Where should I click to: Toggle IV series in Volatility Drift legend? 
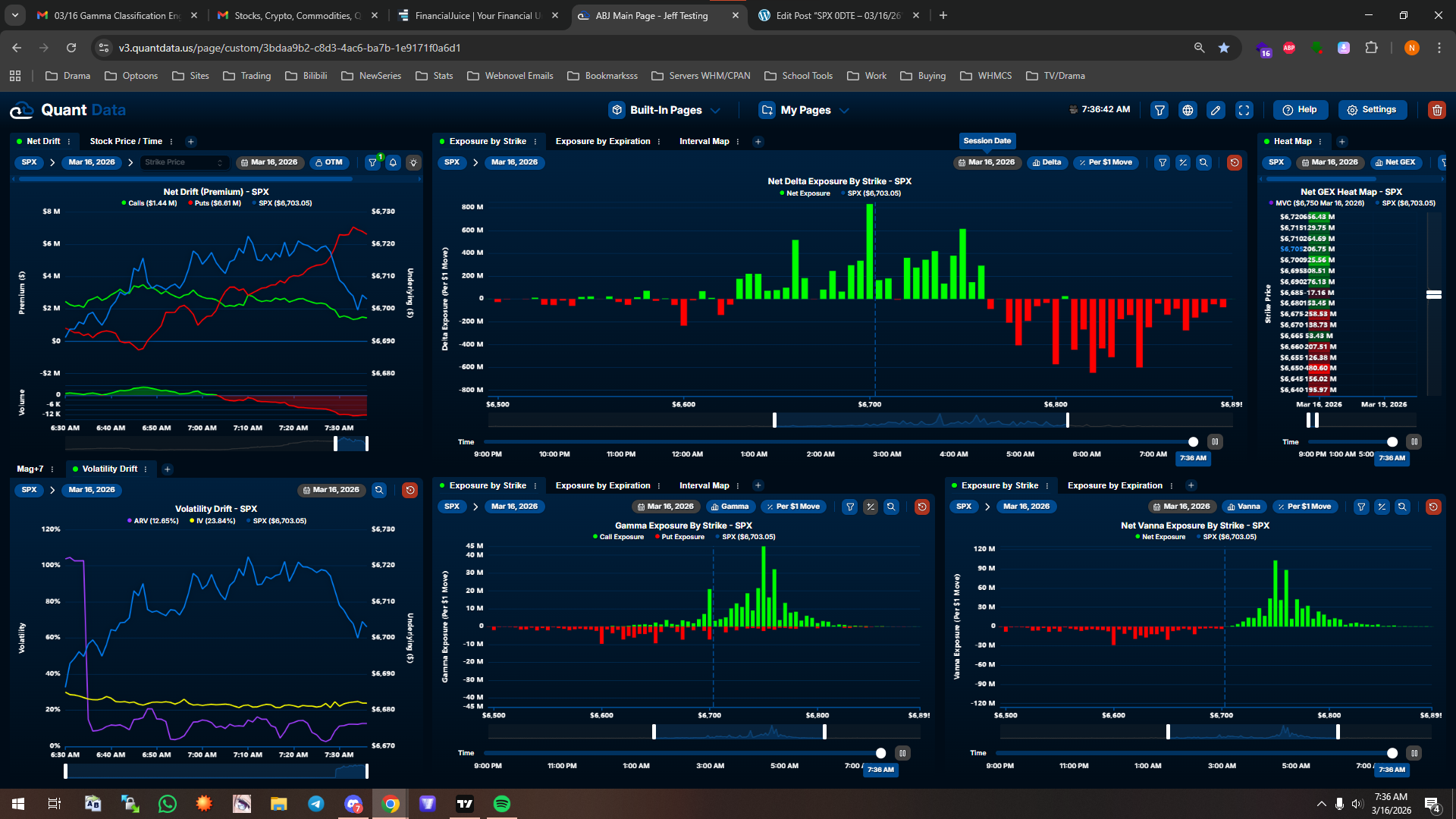[212, 521]
